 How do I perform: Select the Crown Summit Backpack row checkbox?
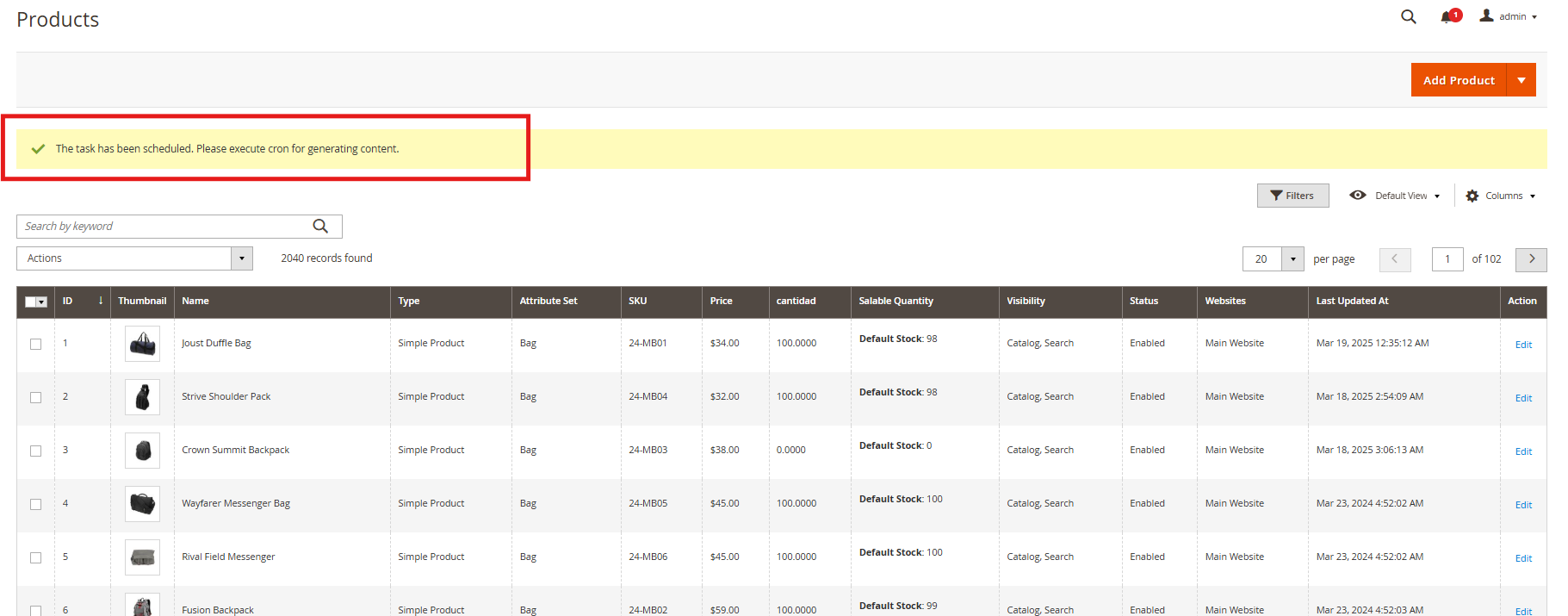click(x=35, y=451)
